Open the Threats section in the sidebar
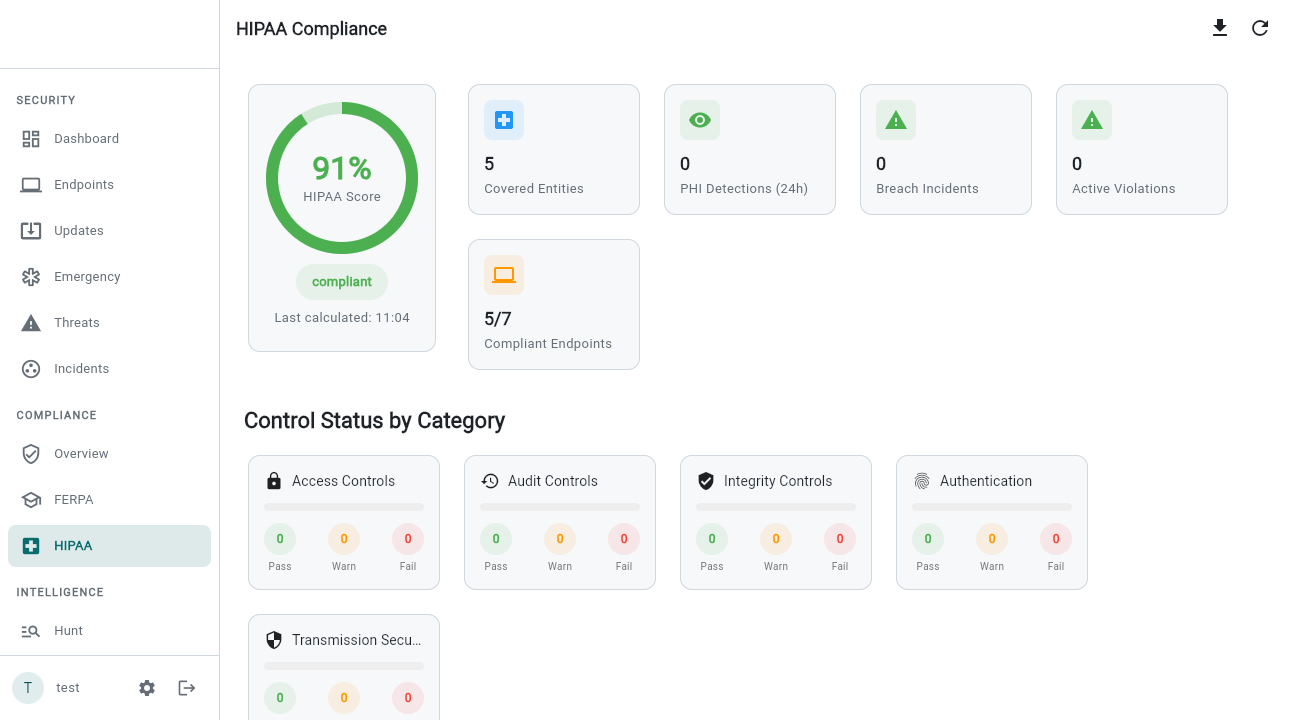Image resolution: width=1290 pixels, height=720 pixels. tap(31, 322)
